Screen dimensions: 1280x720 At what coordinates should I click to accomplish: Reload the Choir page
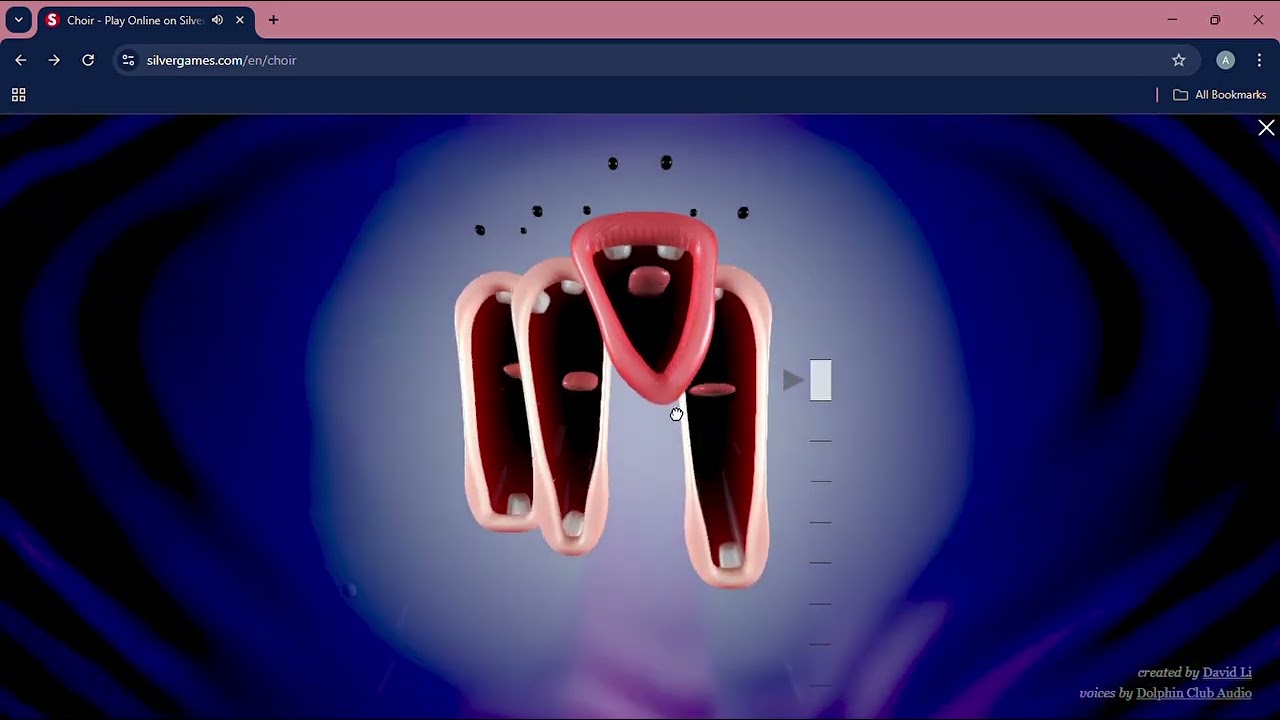pos(88,60)
